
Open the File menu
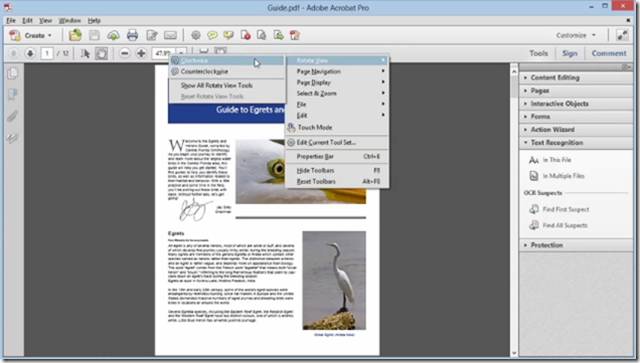click(x=11, y=20)
